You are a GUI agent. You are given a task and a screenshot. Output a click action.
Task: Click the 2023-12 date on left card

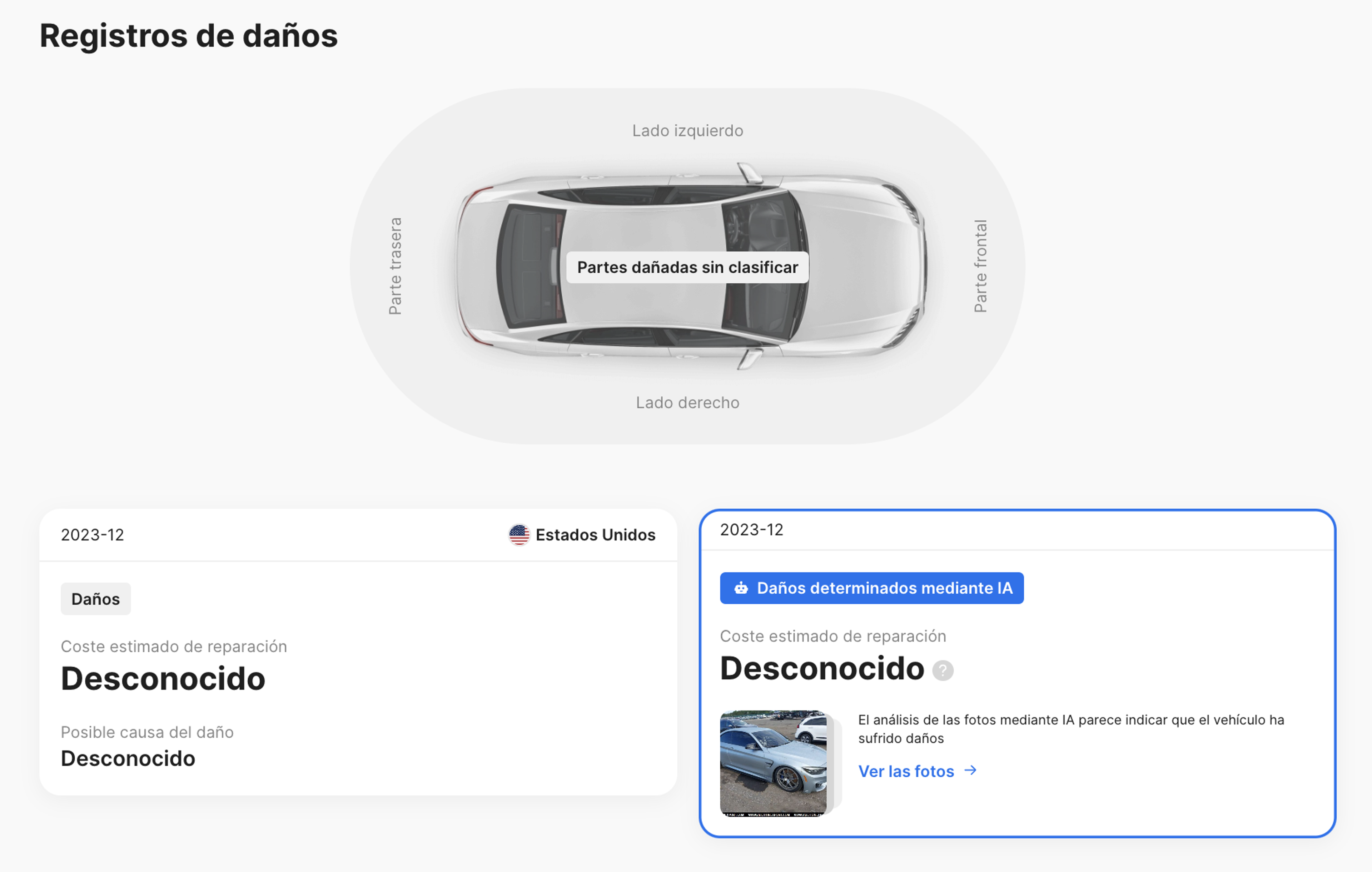pyautogui.click(x=92, y=535)
